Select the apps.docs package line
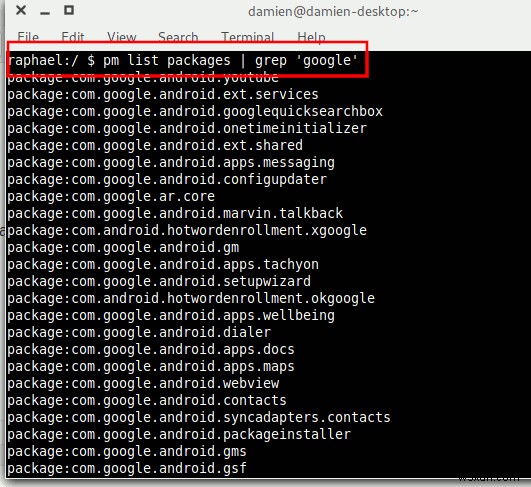 pyautogui.click(x=151, y=350)
